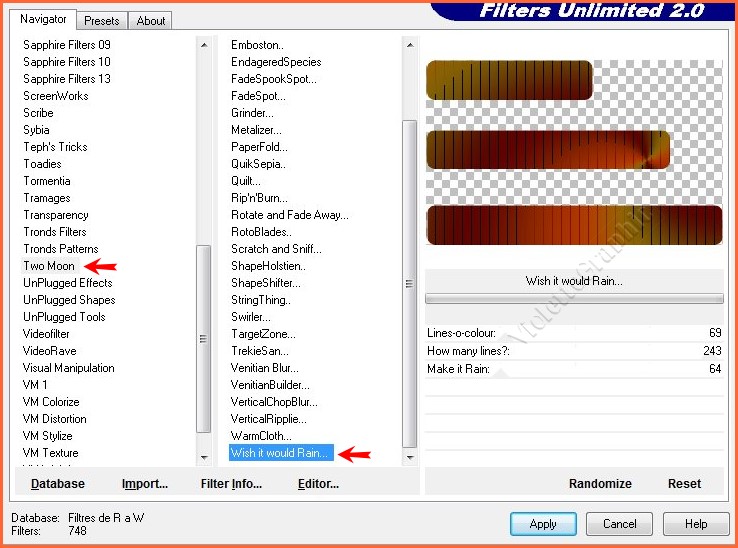Switch to the Presets tab
738x548 pixels.
(102, 20)
